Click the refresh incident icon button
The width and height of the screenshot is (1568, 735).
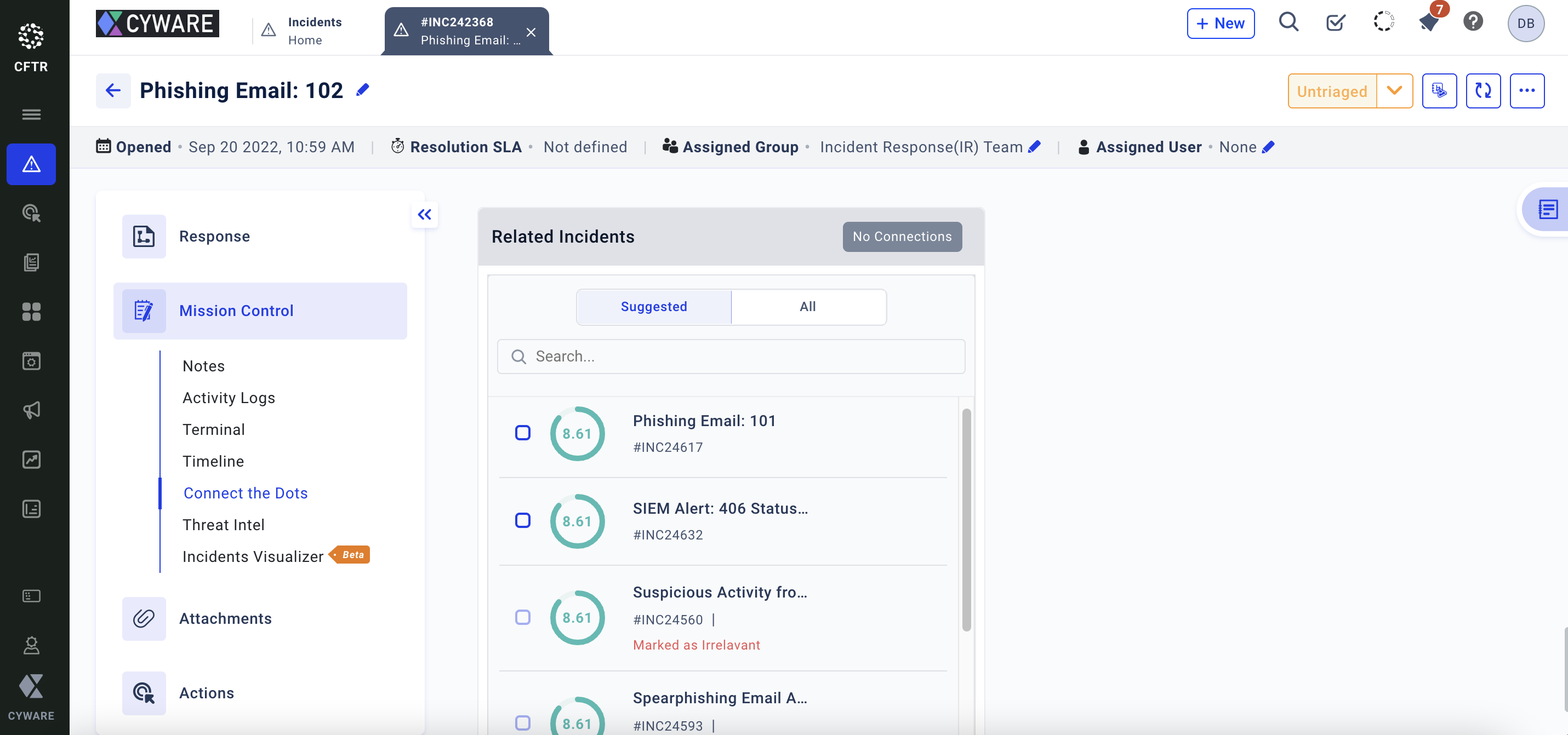[1483, 91]
